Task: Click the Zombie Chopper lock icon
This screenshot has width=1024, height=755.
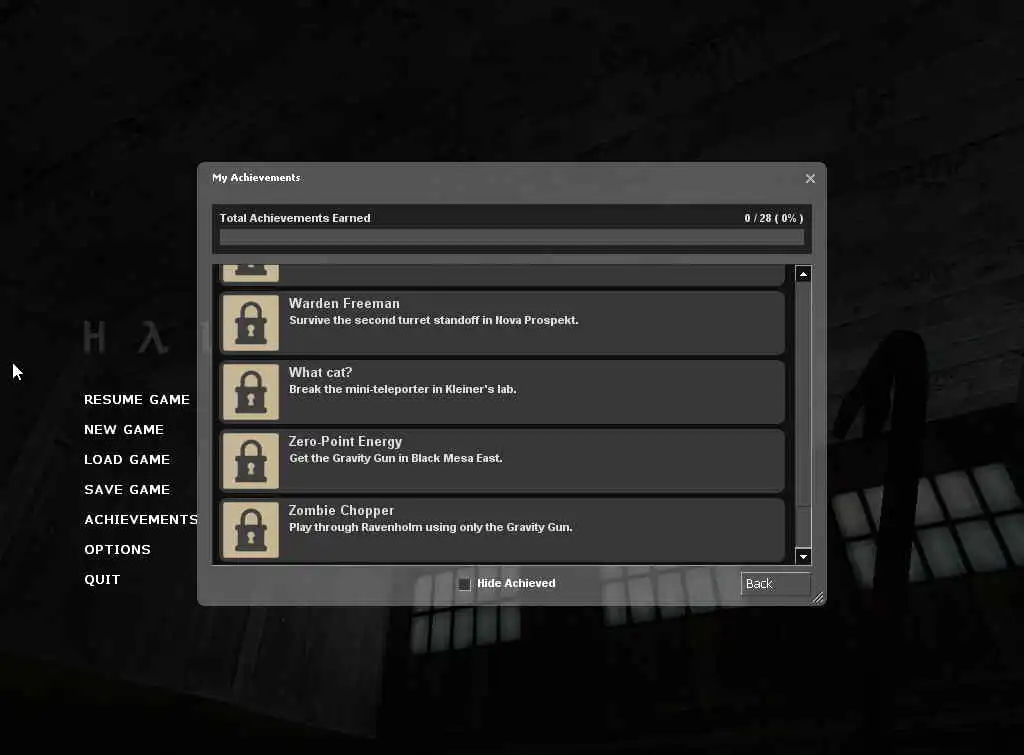Action: (251, 530)
